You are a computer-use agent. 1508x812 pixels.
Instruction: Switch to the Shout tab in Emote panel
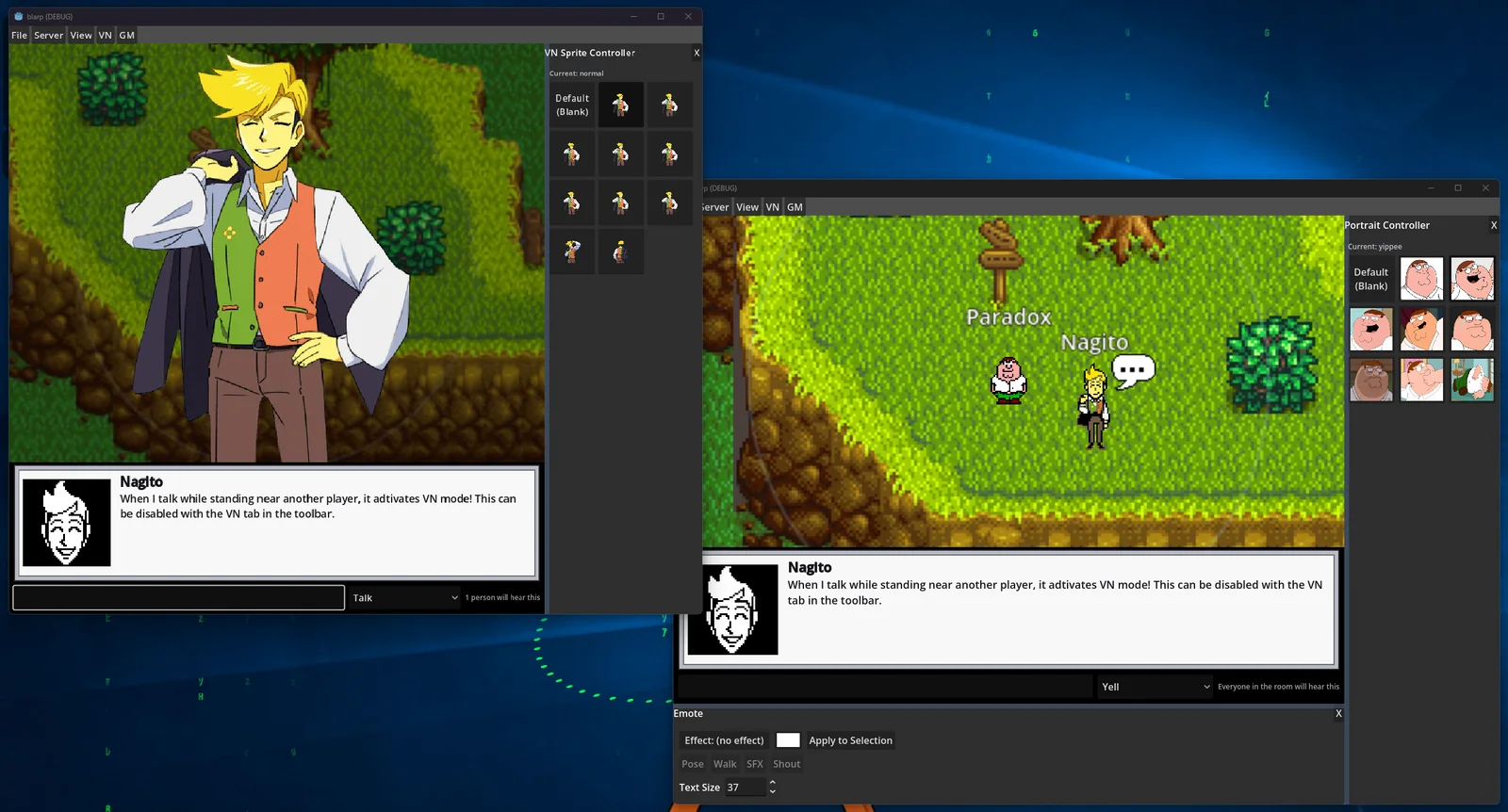tap(787, 764)
